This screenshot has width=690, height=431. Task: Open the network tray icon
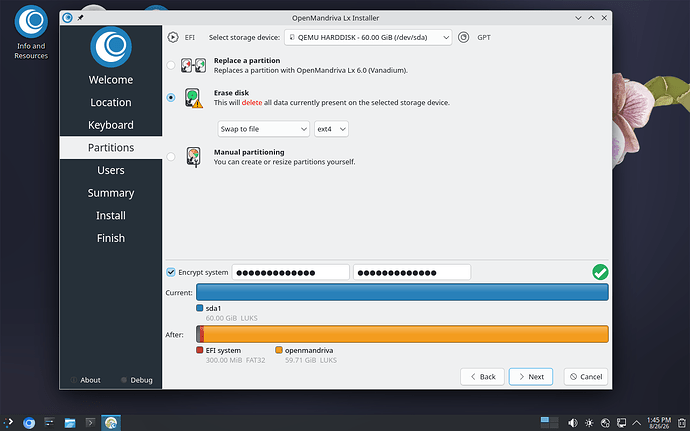605,423
